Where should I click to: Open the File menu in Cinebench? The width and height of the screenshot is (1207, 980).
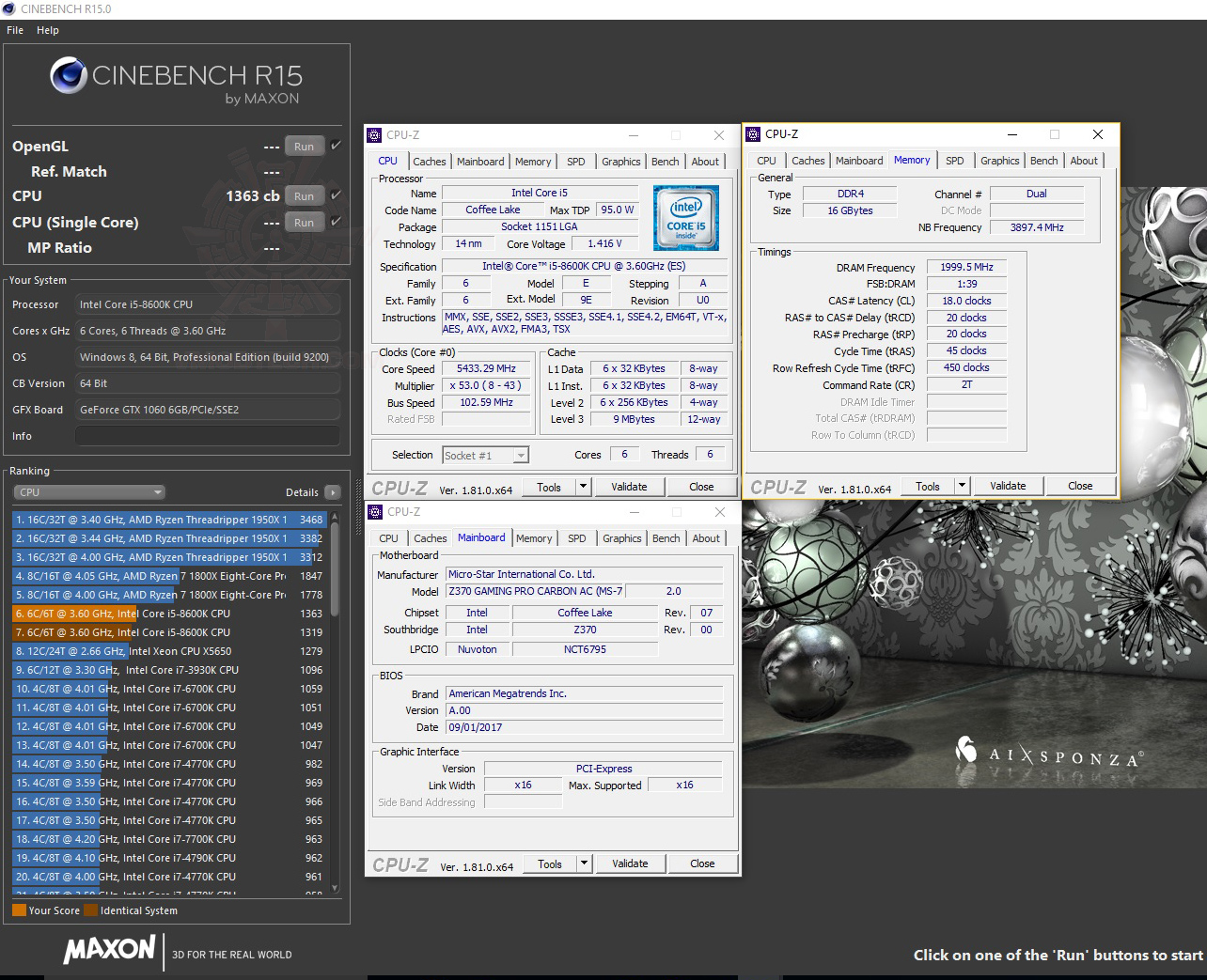(x=14, y=30)
